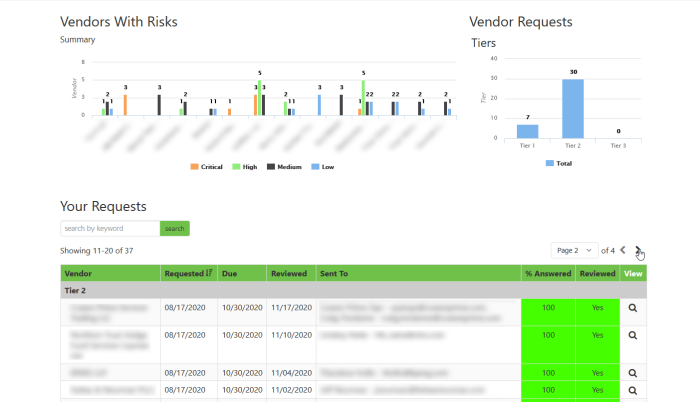Viewport: 700px width, 402px height.
Task: Toggle Total series in Tiers legend
Action: 559,163
